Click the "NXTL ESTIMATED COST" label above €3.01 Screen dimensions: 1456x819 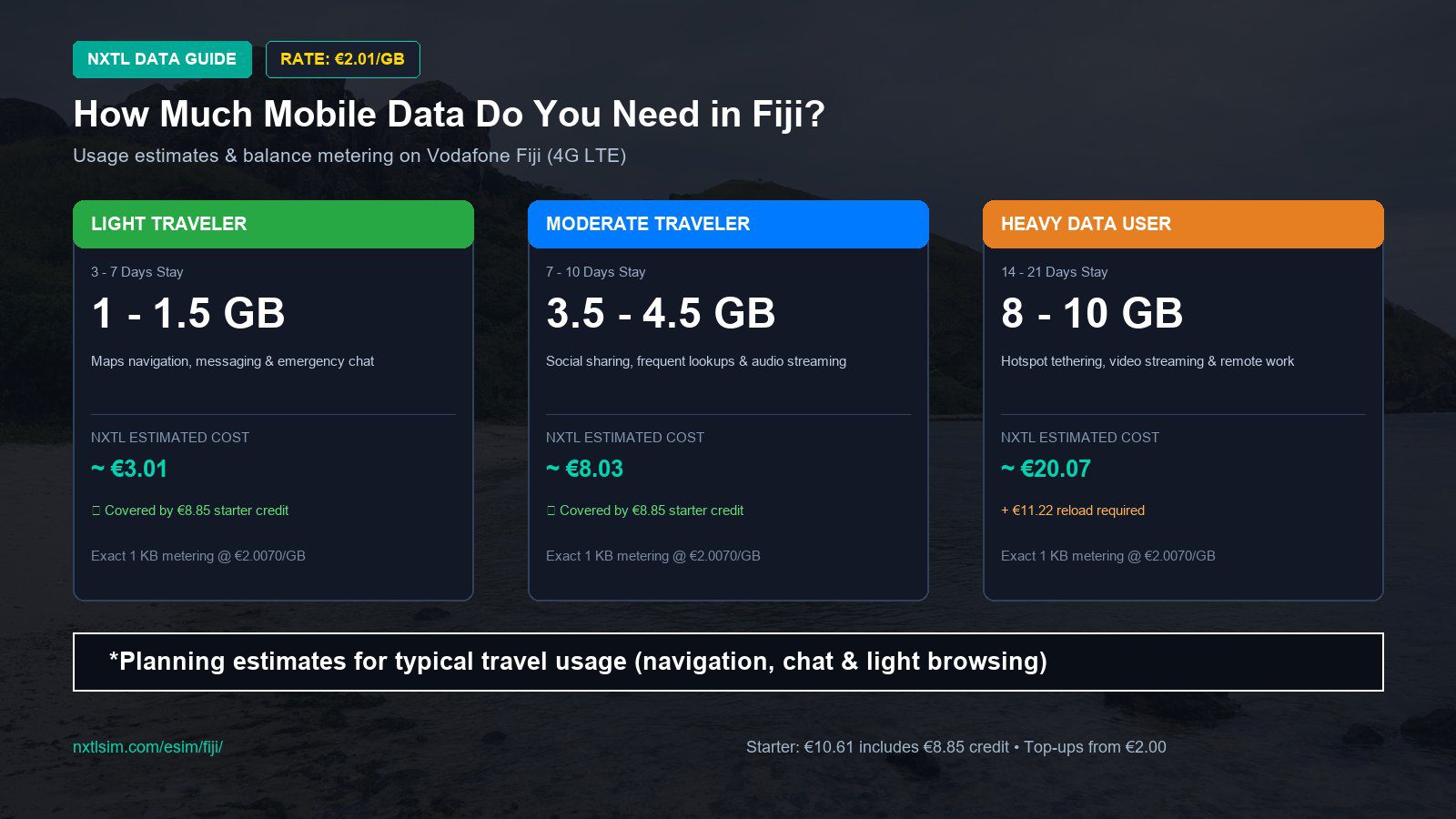tap(170, 438)
